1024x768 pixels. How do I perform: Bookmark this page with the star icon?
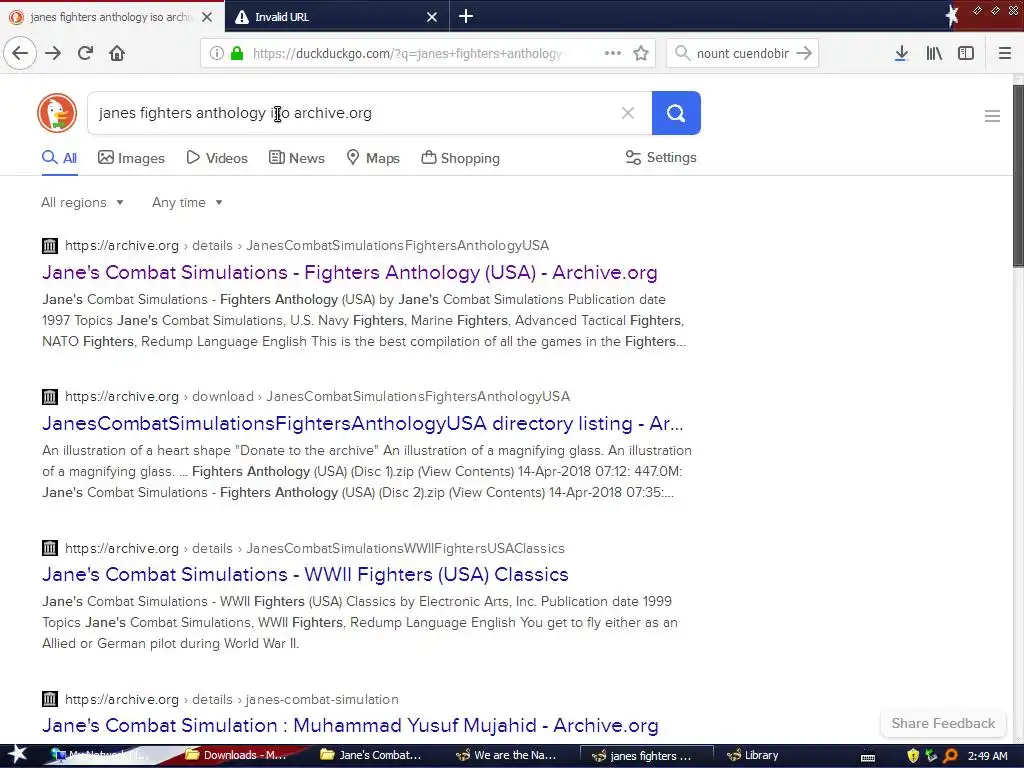(641, 53)
